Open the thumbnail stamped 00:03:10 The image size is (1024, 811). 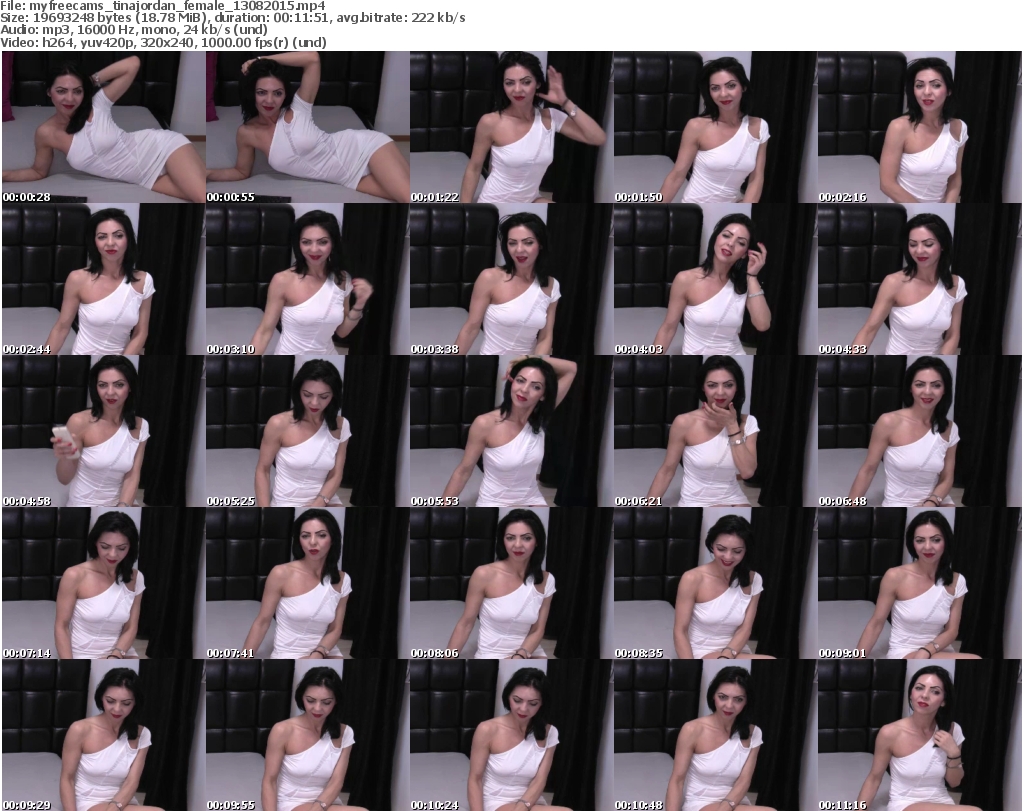[308, 279]
